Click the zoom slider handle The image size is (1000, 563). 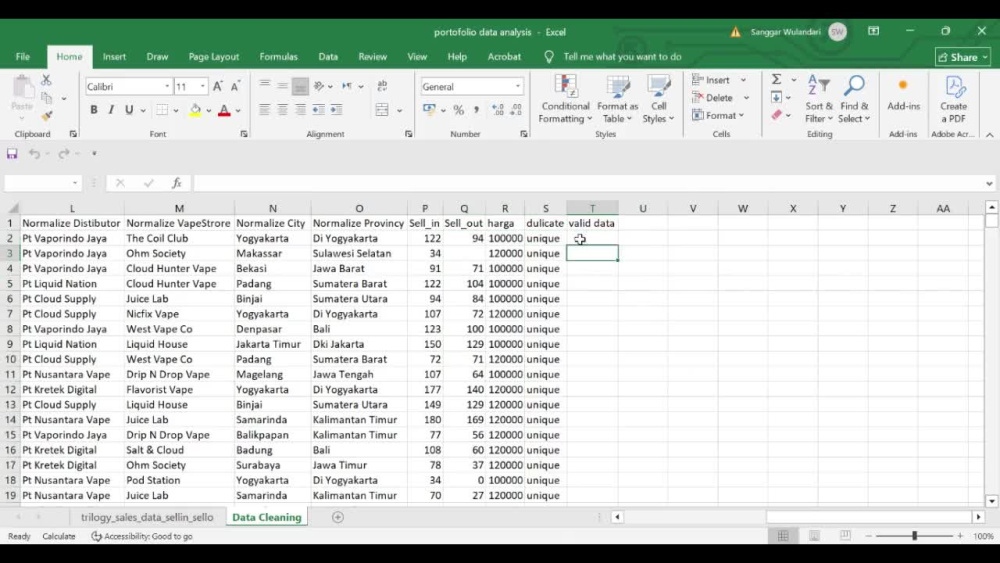click(x=914, y=536)
